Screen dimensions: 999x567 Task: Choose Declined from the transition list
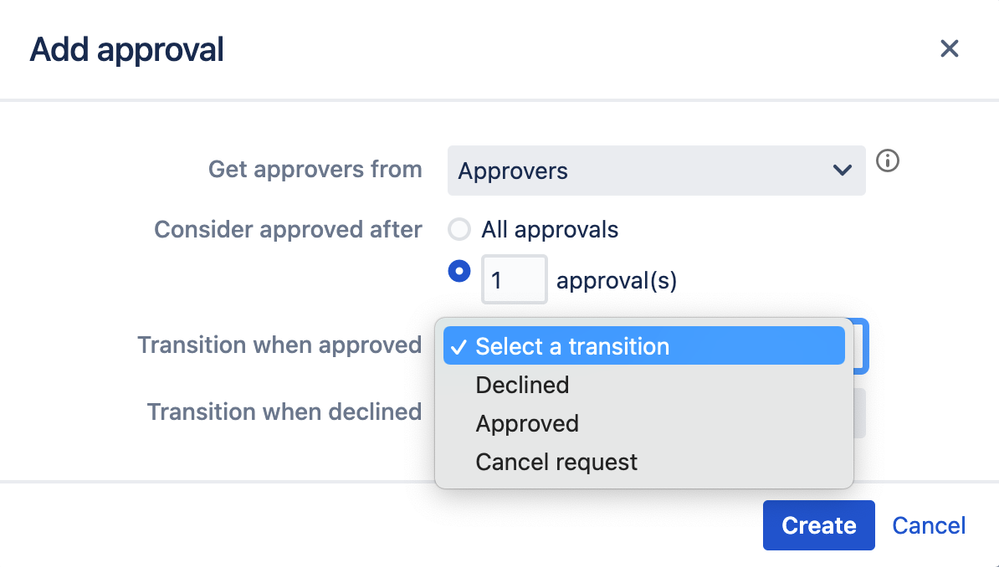522,385
